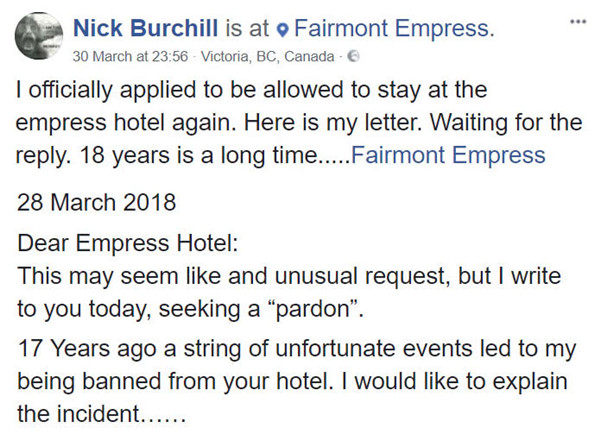Image resolution: width=600 pixels, height=440 pixels.
Task: Open the post options three-dot menu
Action: [x=579, y=19]
